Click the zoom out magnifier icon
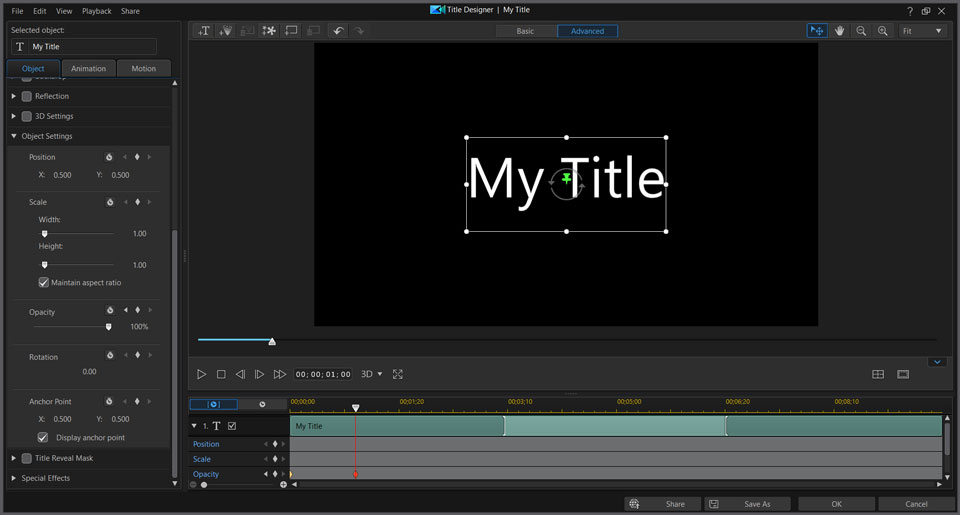 coord(861,31)
